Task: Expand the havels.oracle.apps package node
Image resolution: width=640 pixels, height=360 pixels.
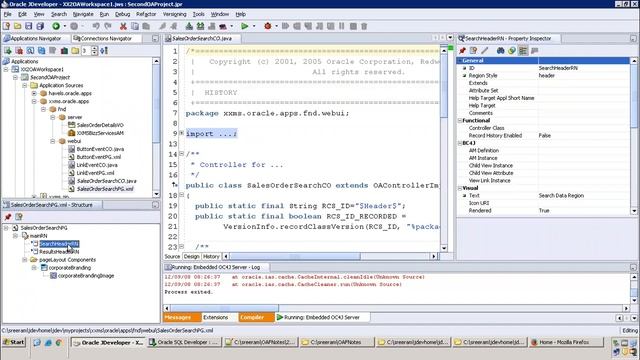Action: (34, 93)
